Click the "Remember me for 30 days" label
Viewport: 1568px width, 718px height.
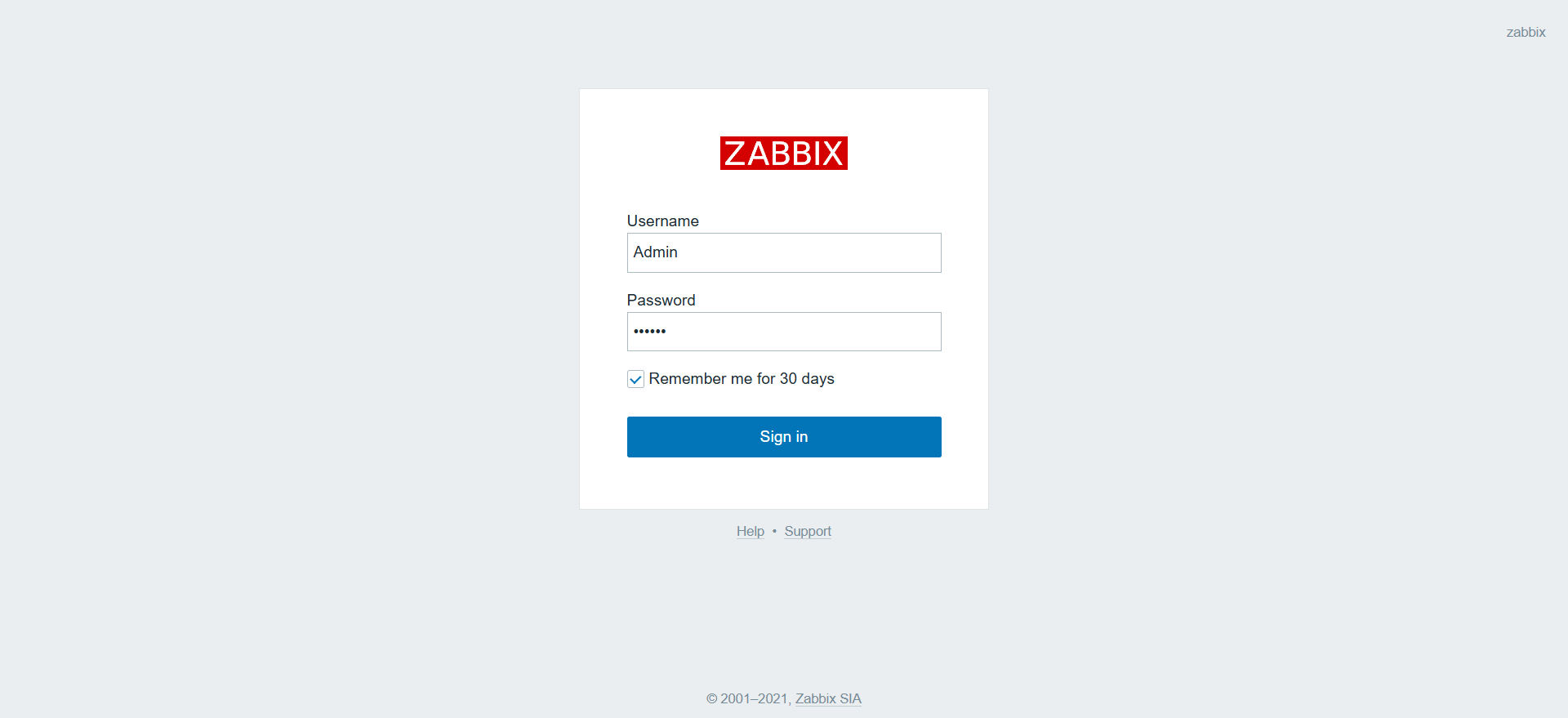click(741, 379)
